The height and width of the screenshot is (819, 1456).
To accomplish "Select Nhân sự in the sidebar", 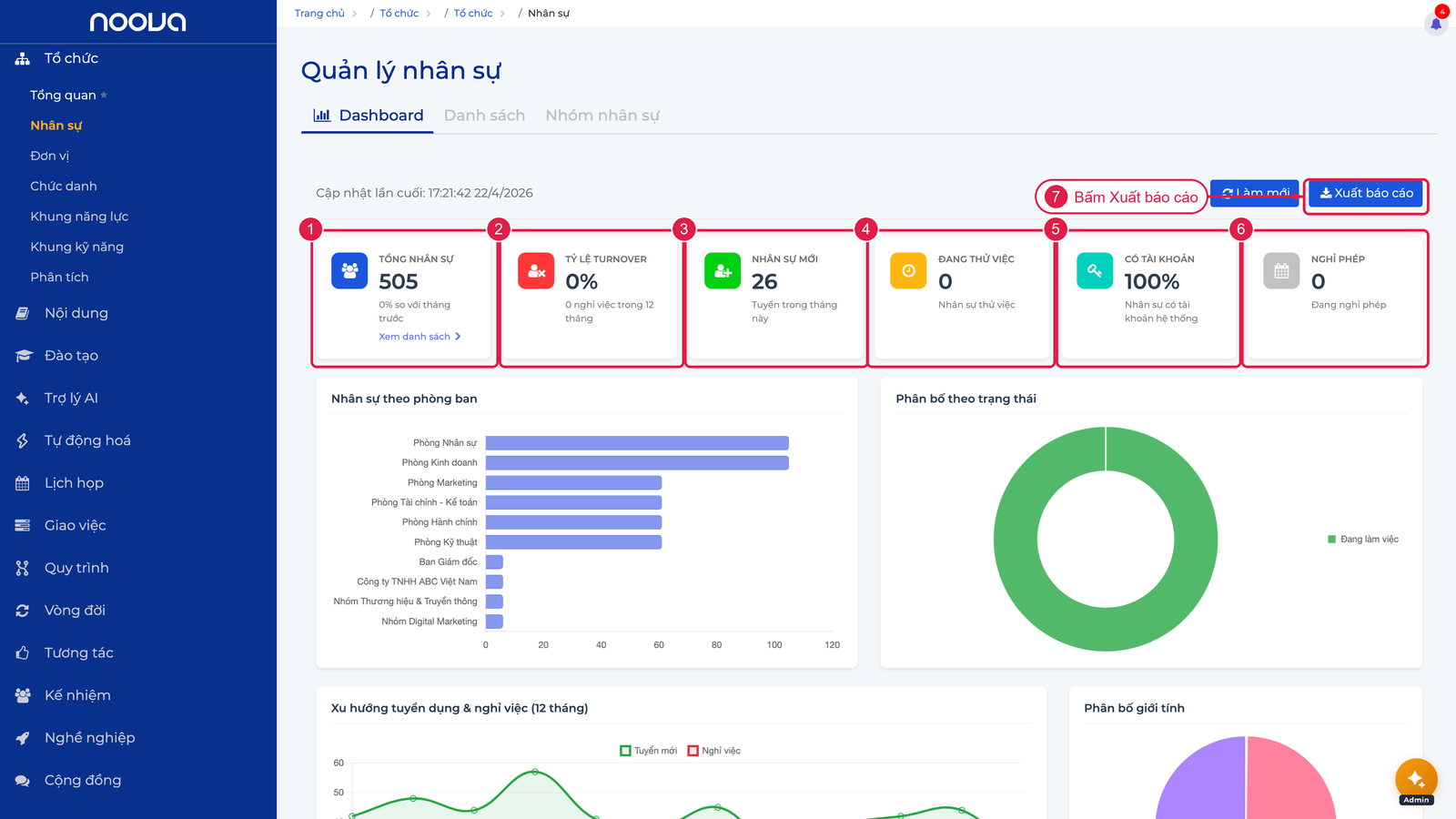I will [56, 126].
